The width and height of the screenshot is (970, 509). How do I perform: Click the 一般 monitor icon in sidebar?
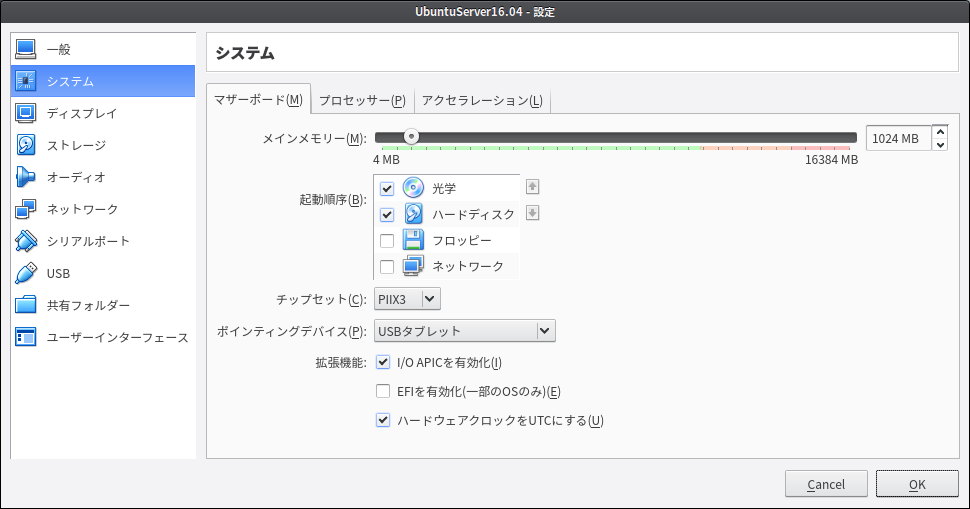(25, 49)
